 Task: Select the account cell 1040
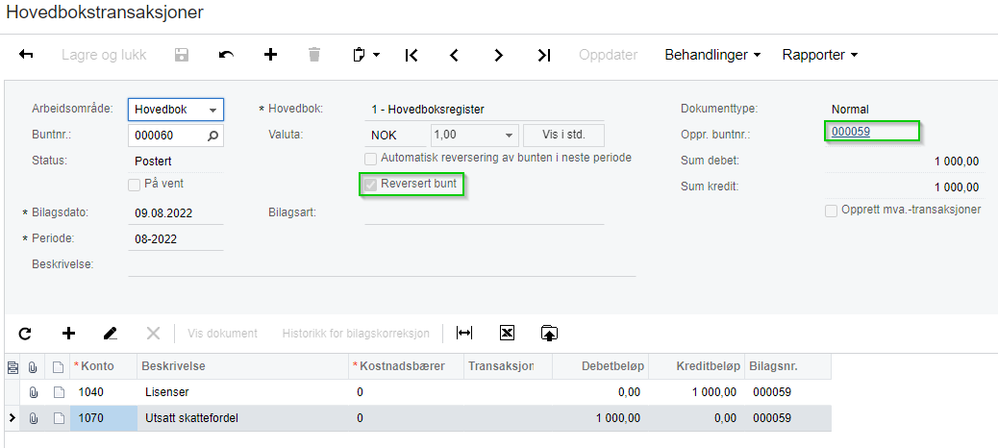click(x=104, y=393)
